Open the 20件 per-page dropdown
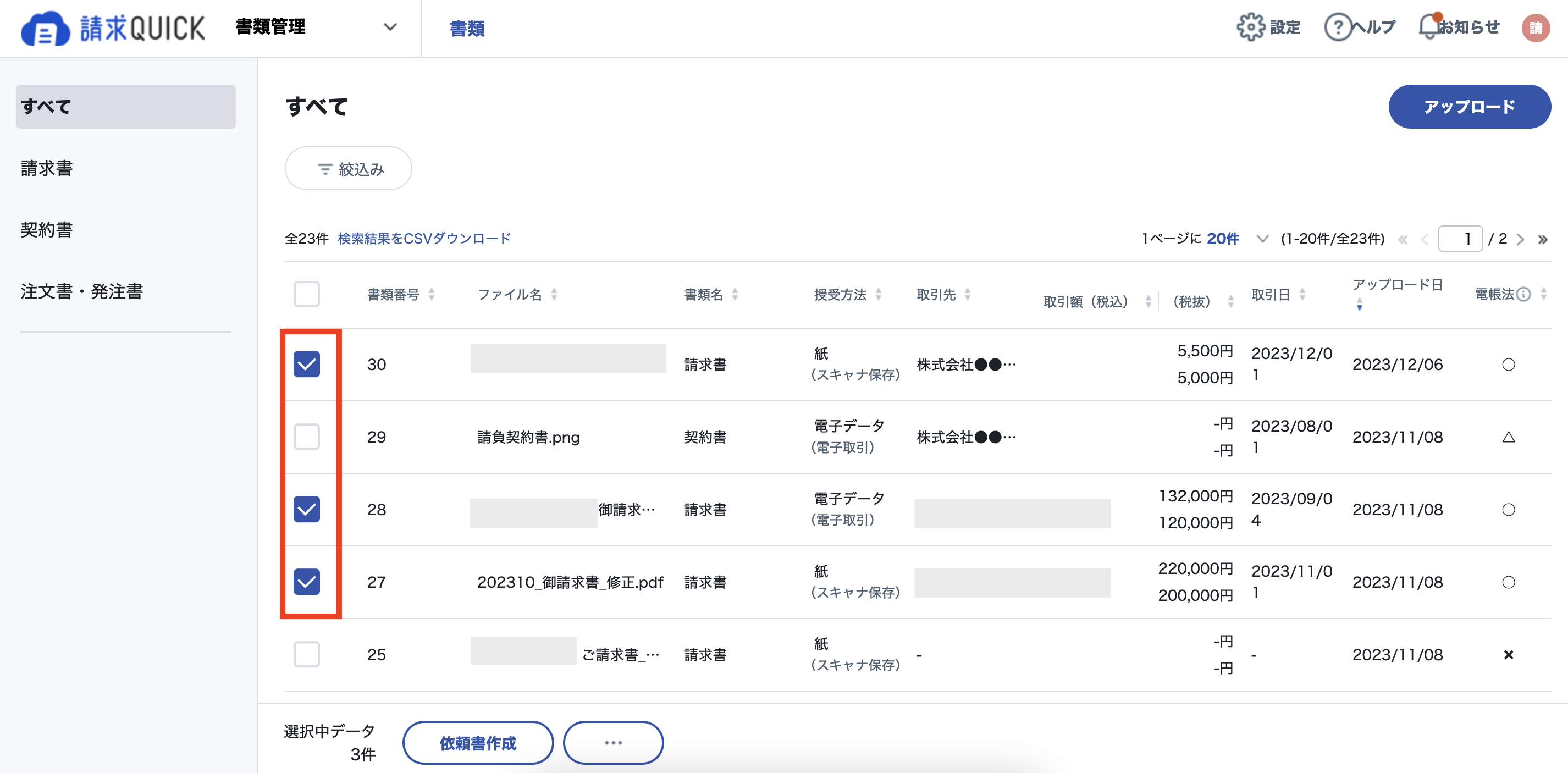The image size is (1568, 773). [x=1237, y=239]
